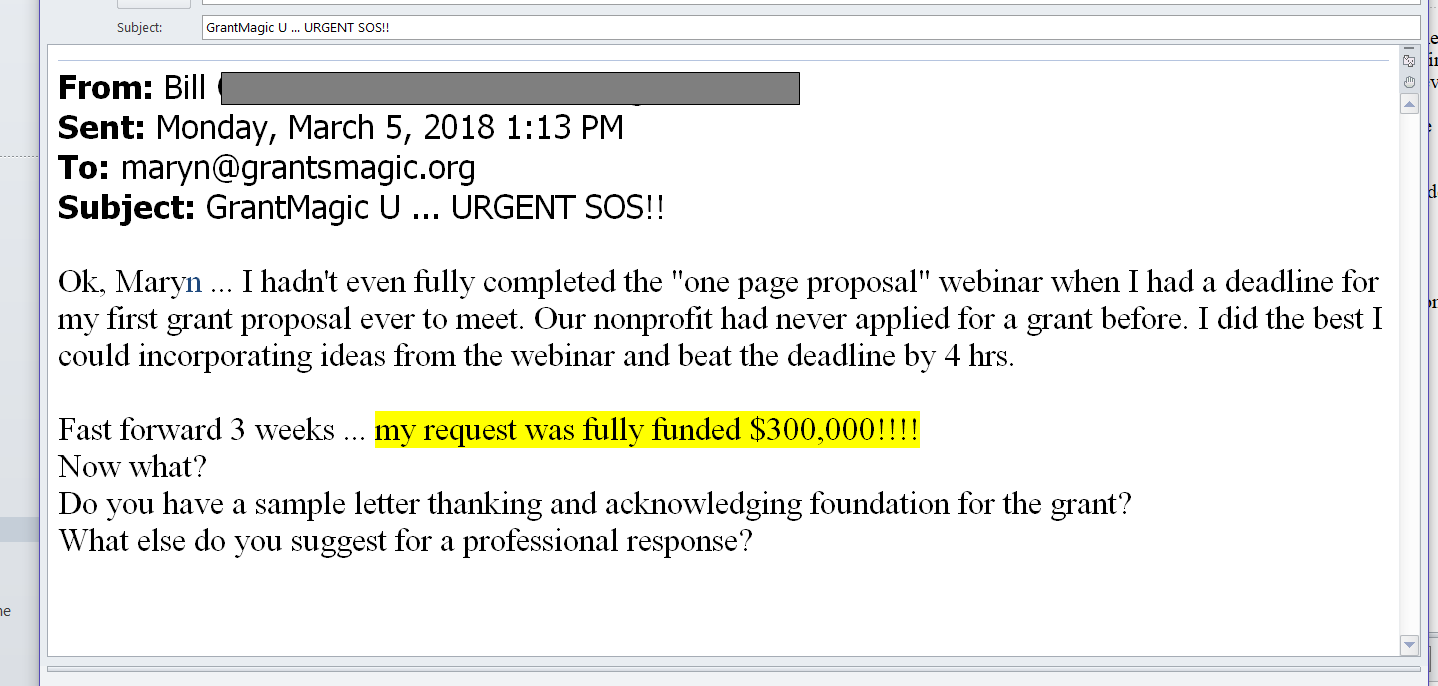Click the bold "Sent:" label
The width and height of the screenshot is (1438, 686).
pyautogui.click(x=102, y=128)
